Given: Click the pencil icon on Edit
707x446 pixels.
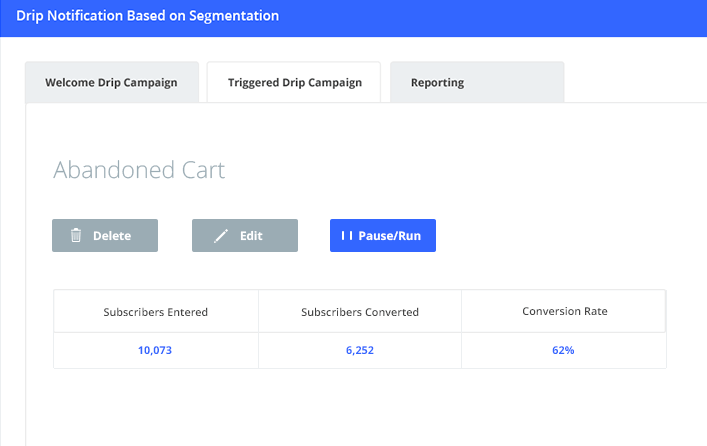Looking at the screenshot, I should click(x=222, y=236).
